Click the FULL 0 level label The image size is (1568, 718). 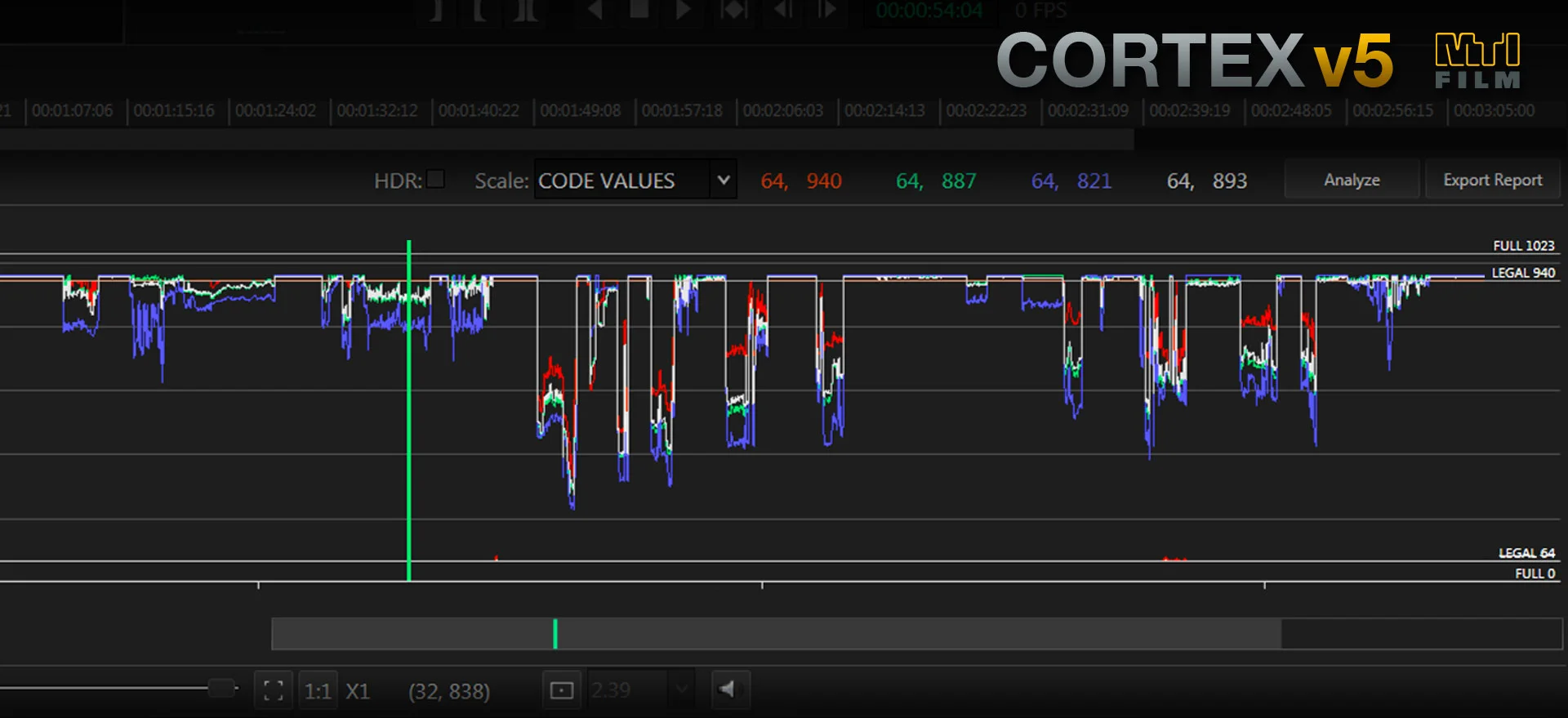pos(1535,573)
